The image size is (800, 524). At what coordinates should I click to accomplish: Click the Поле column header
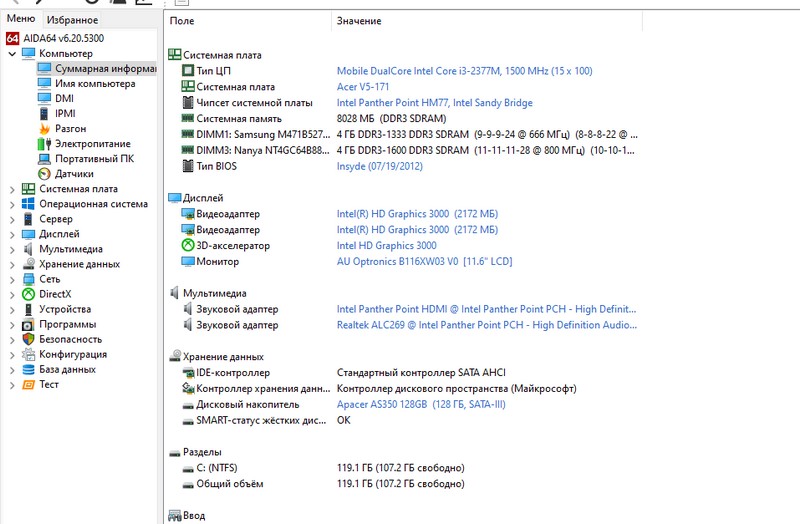tap(182, 21)
